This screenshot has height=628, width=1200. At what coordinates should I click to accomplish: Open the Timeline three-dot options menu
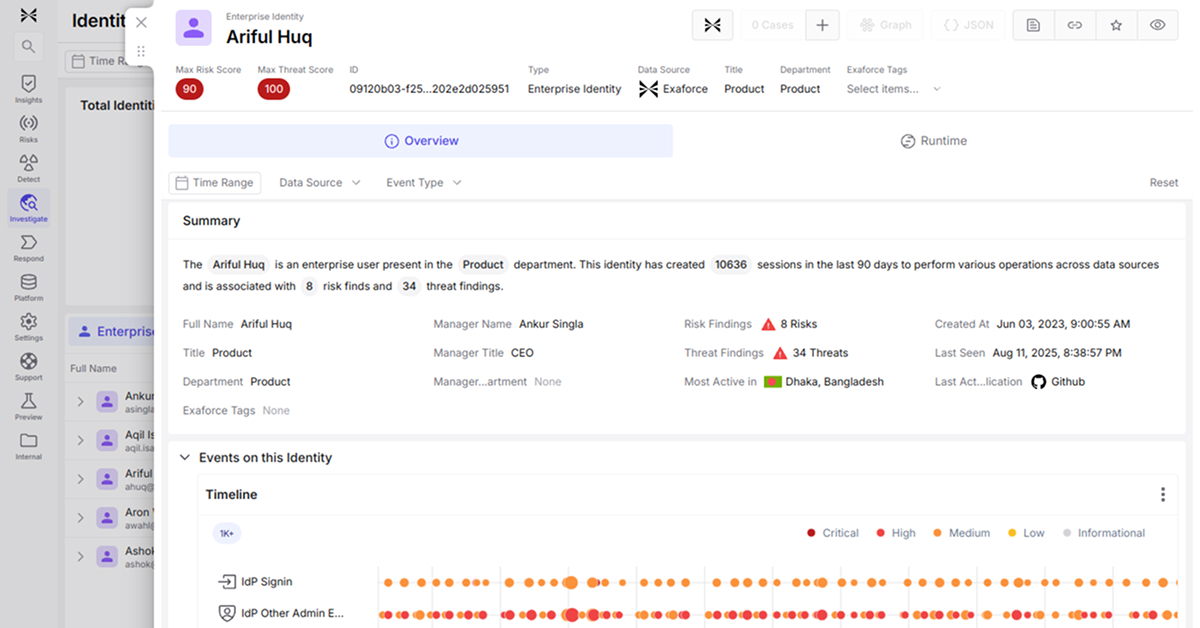tap(1162, 494)
